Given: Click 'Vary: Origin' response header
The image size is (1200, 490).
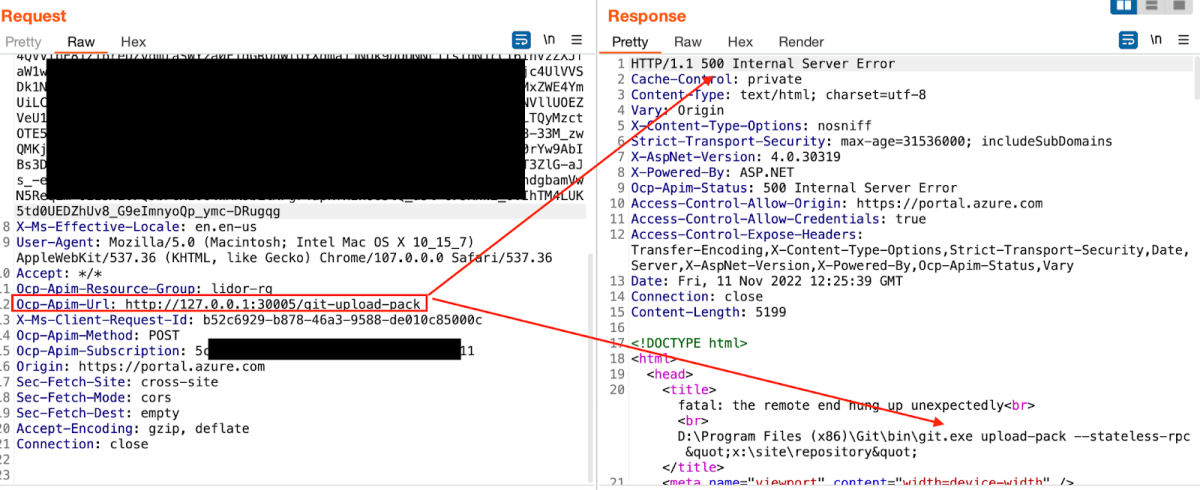Looking at the screenshot, I should click(677, 110).
